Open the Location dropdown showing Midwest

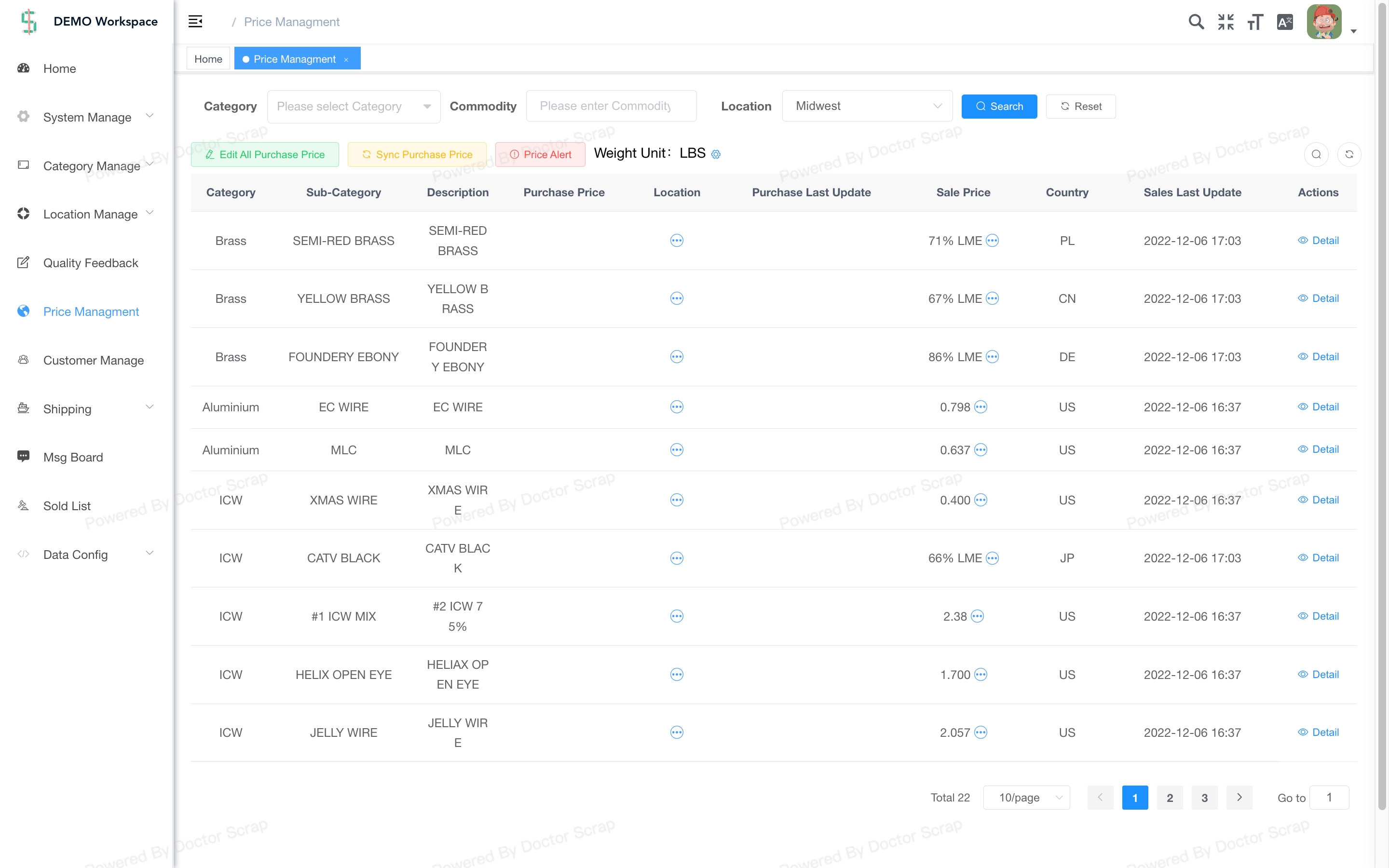pos(867,106)
